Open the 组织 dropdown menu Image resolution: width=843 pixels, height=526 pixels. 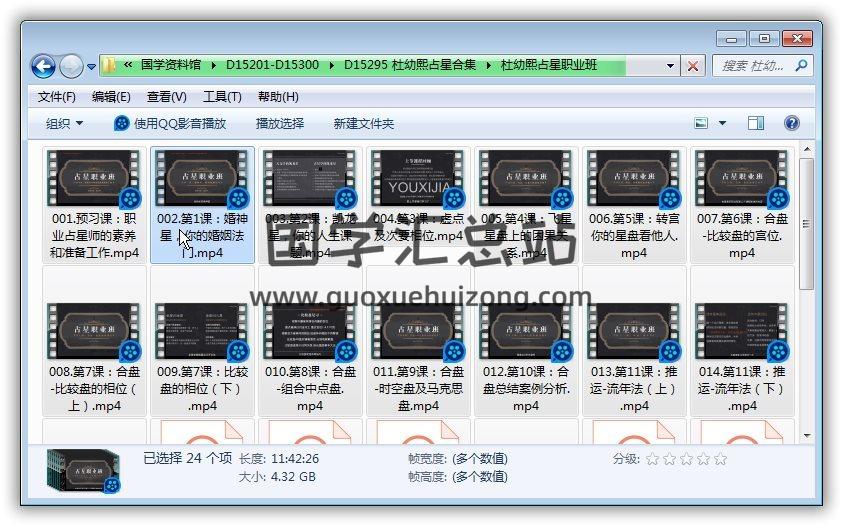[65, 123]
